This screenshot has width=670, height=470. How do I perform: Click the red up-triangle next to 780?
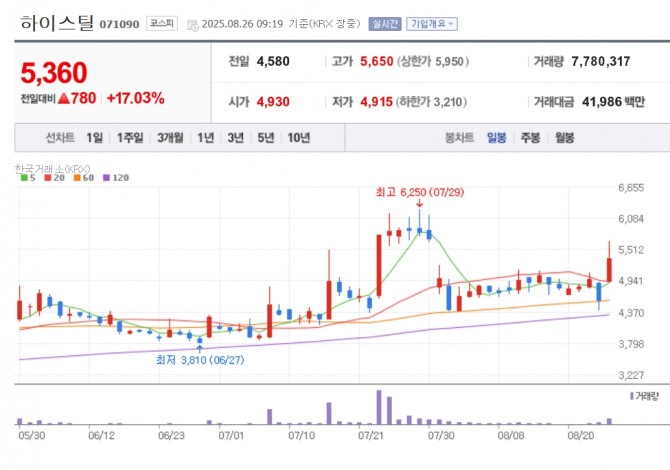[64, 99]
